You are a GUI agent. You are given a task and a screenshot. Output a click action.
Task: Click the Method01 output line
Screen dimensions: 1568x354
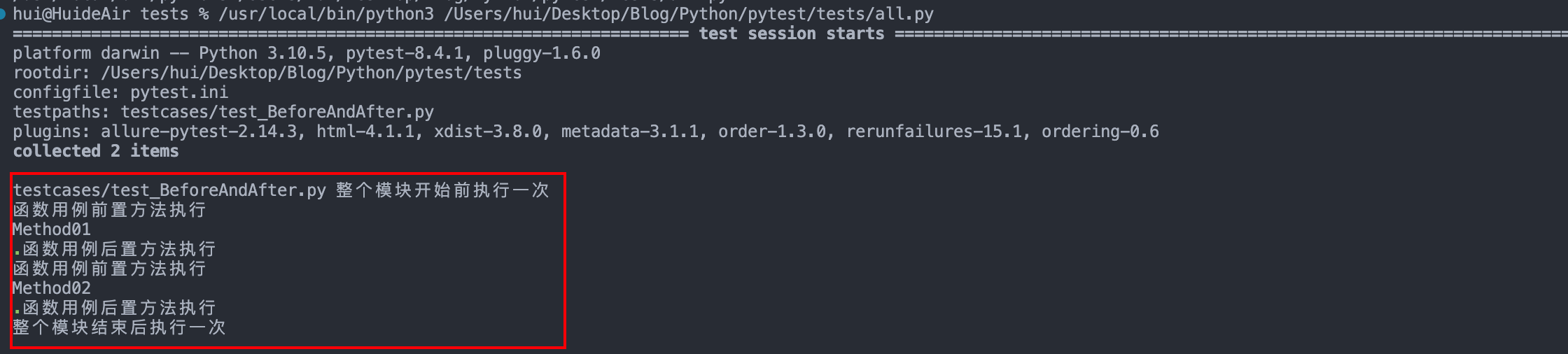(x=52, y=229)
